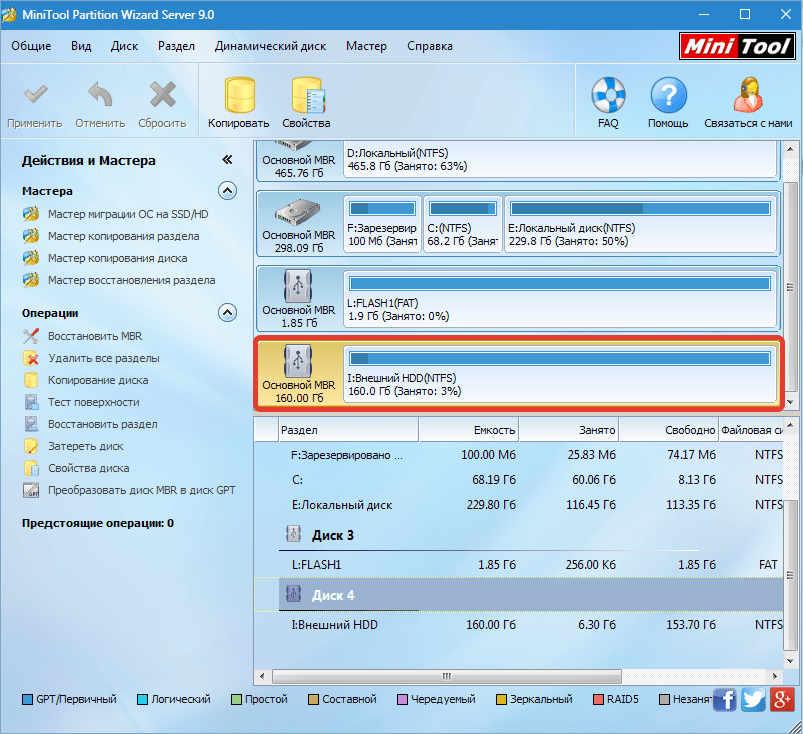Collapse the Мастера section

[227, 191]
